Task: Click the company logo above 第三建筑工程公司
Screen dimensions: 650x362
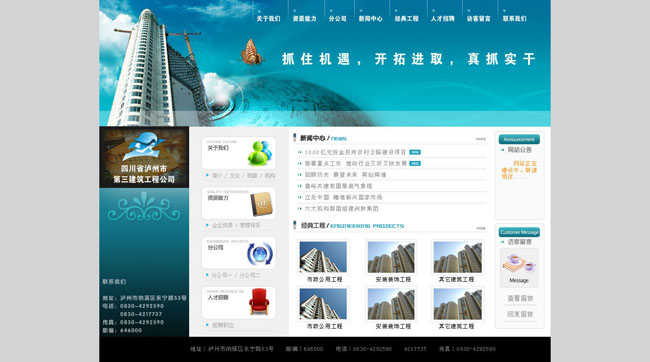Action: (144, 146)
